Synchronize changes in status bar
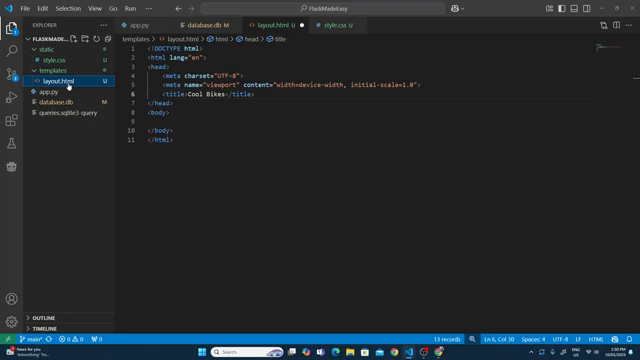The width and height of the screenshot is (640, 360). point(49,339)
